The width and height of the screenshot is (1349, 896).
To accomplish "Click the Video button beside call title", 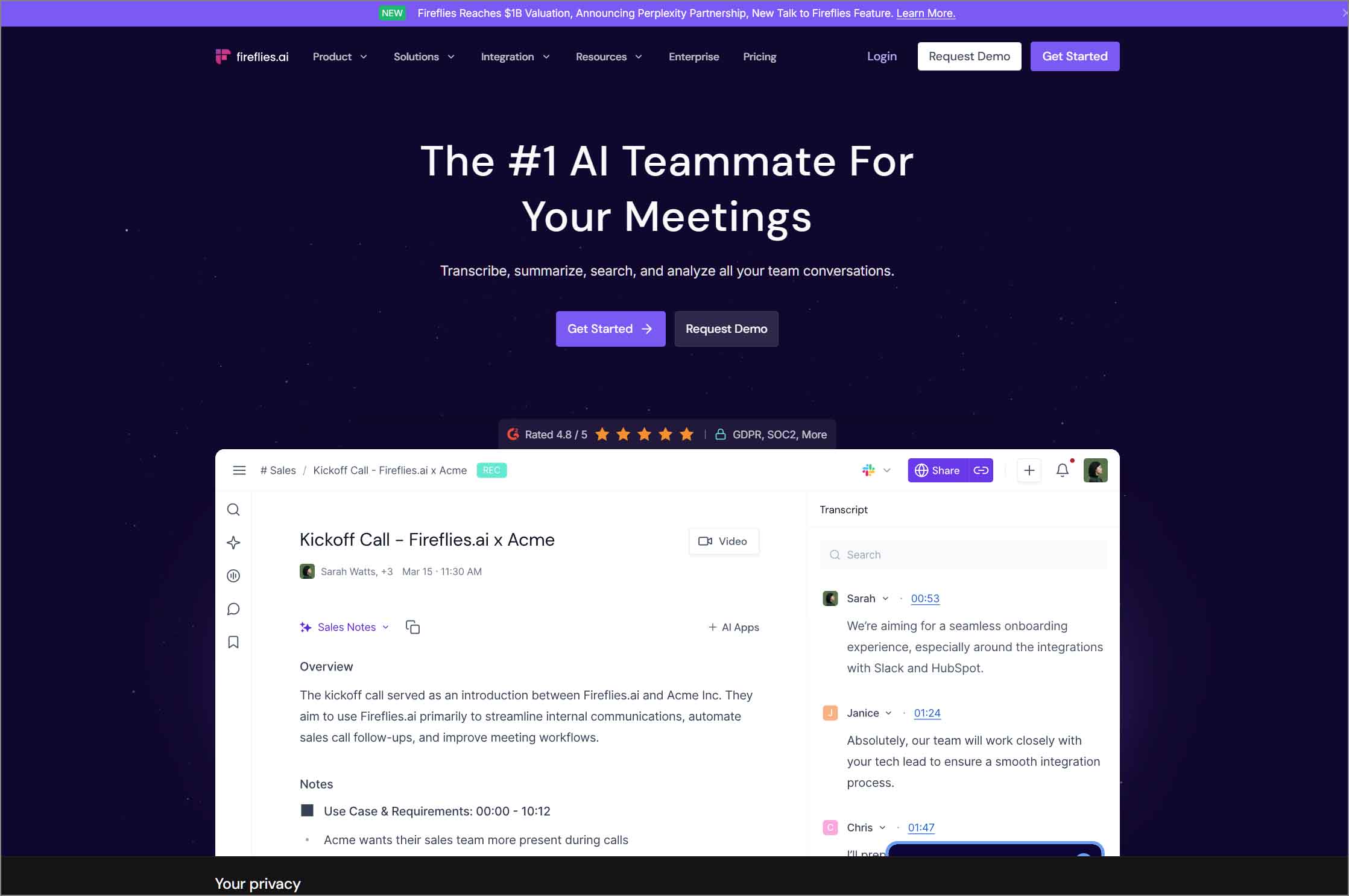I will click(723, 541).
